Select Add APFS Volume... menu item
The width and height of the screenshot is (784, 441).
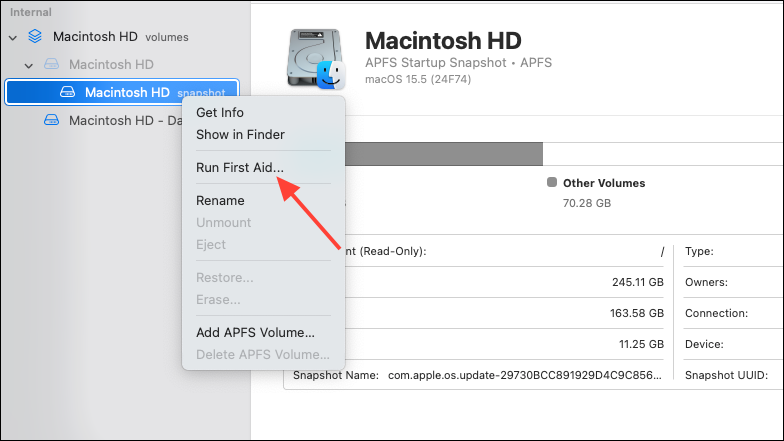coord(256,332)
